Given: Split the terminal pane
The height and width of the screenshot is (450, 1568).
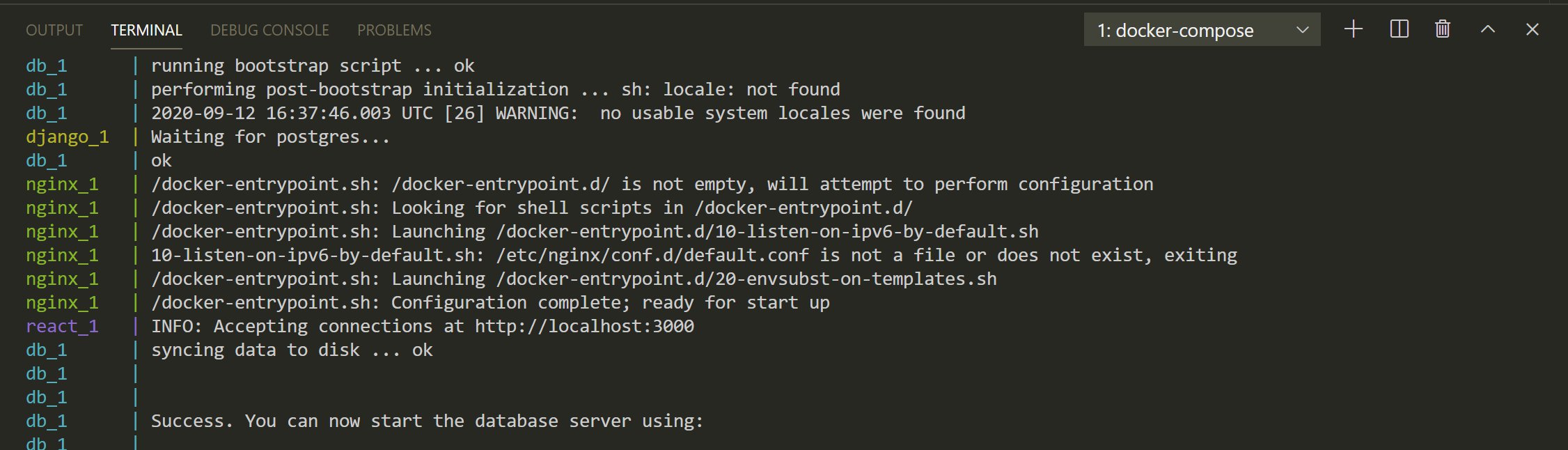Looking at the screenshot, I should tap(1399, 29).
